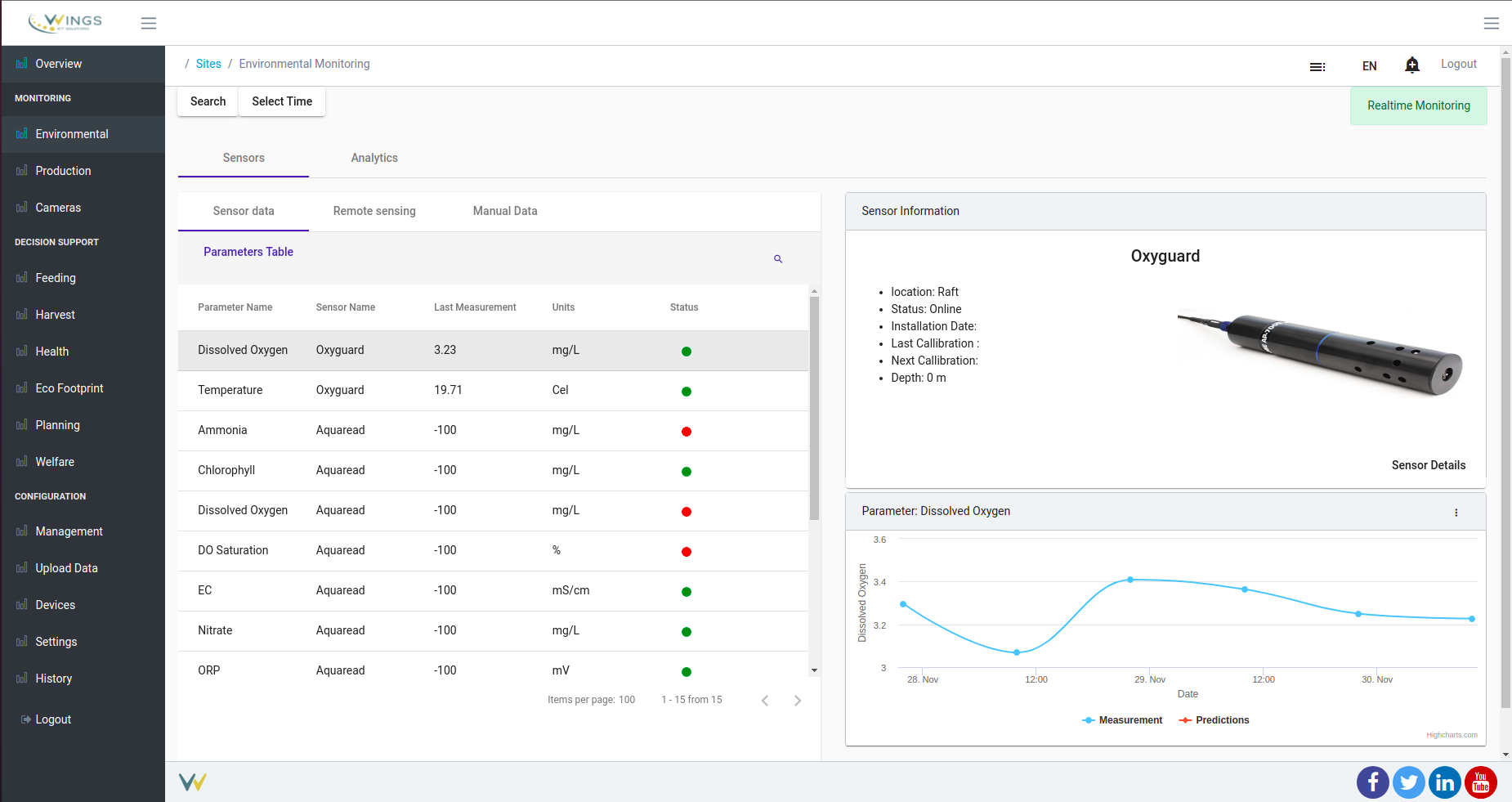Open Settings in the sidebar
The image size is (1512, 802).
[83, 642]
